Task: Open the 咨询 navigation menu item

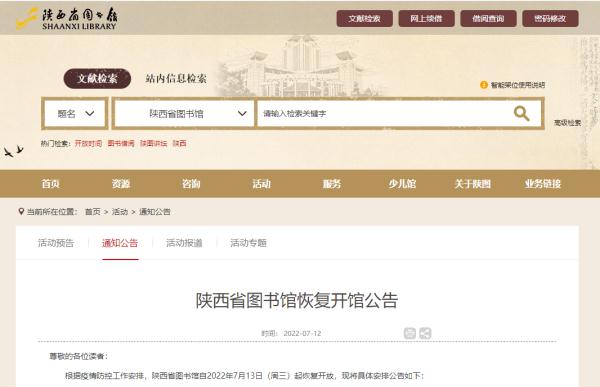Action: click(x=191, y=184)
